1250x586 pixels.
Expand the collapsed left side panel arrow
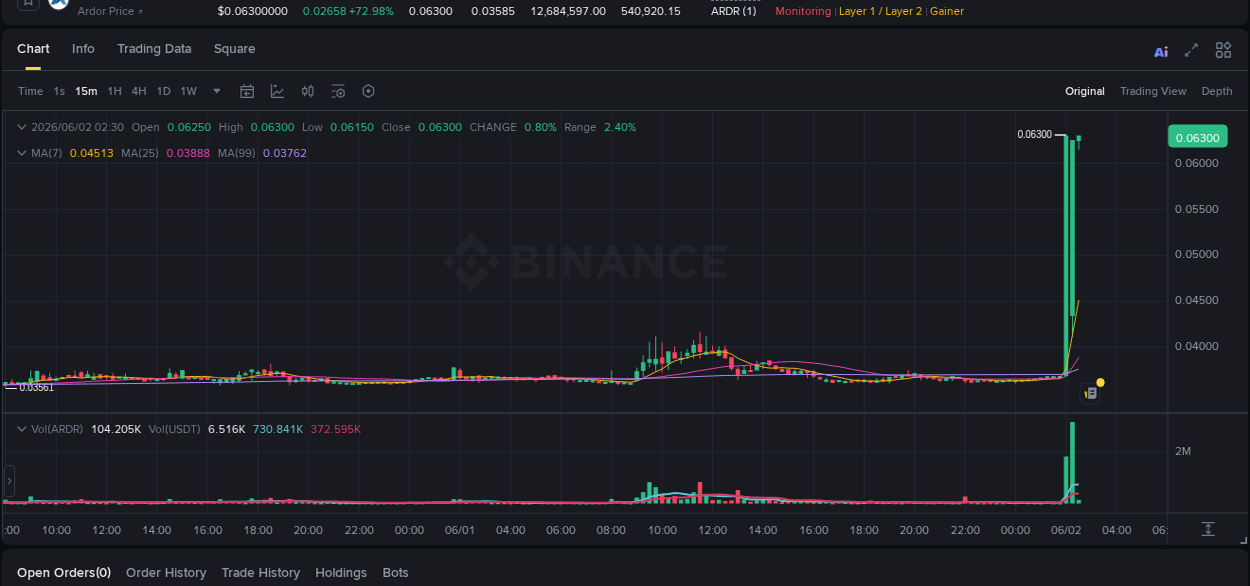tap(9, 481)
